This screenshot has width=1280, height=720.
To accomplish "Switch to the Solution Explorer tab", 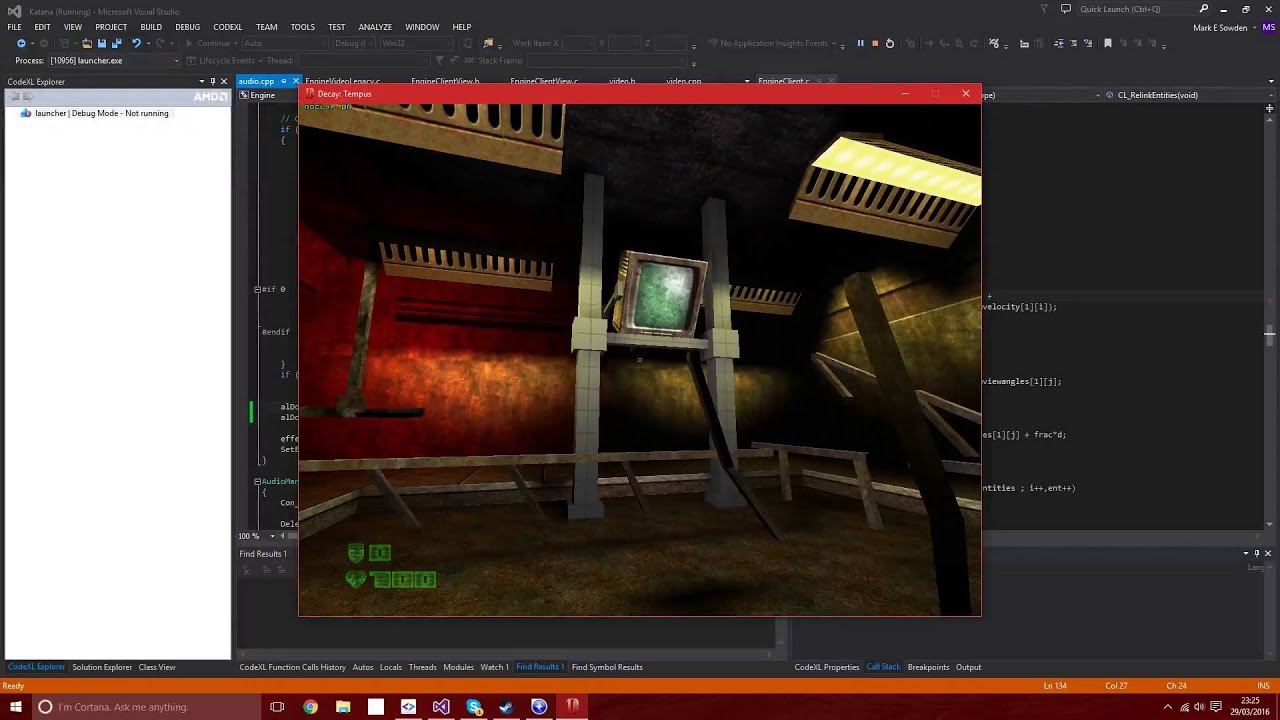I will pos(102,667).
